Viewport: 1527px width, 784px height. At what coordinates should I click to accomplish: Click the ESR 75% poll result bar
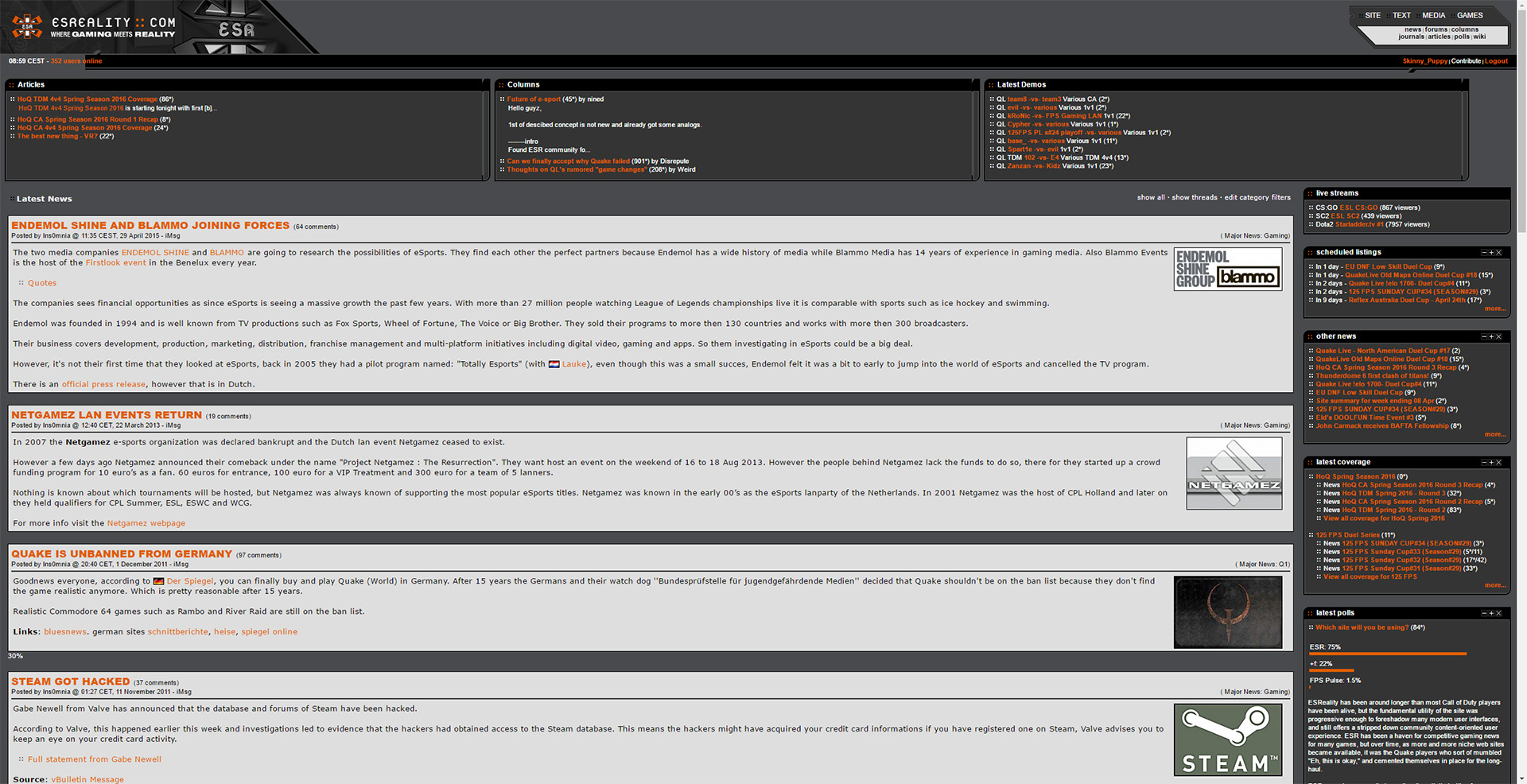[x=1387, y=654]
